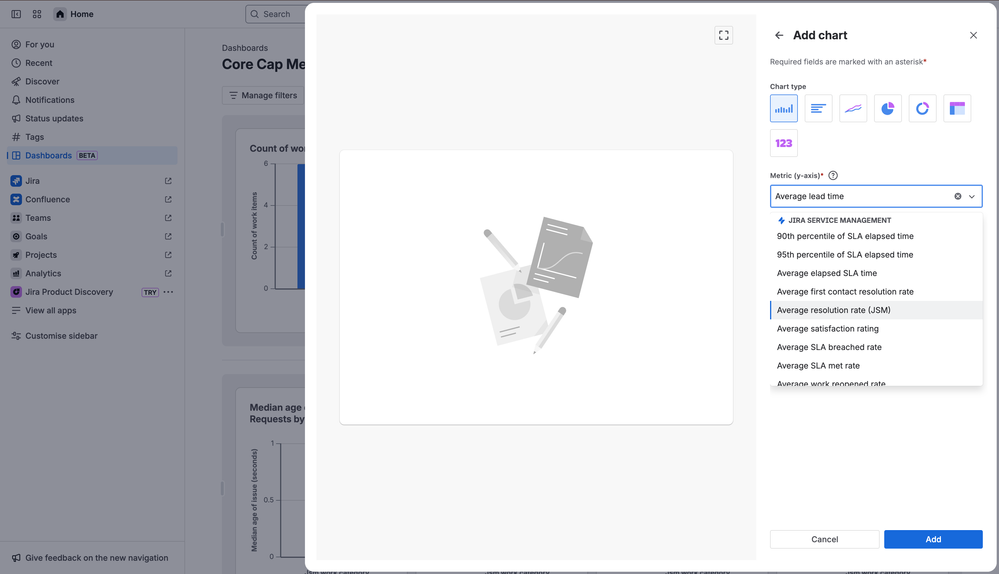Click the Dashboards breadcrumb
Screen dimensions: 999x574
[x=245, y=48]
